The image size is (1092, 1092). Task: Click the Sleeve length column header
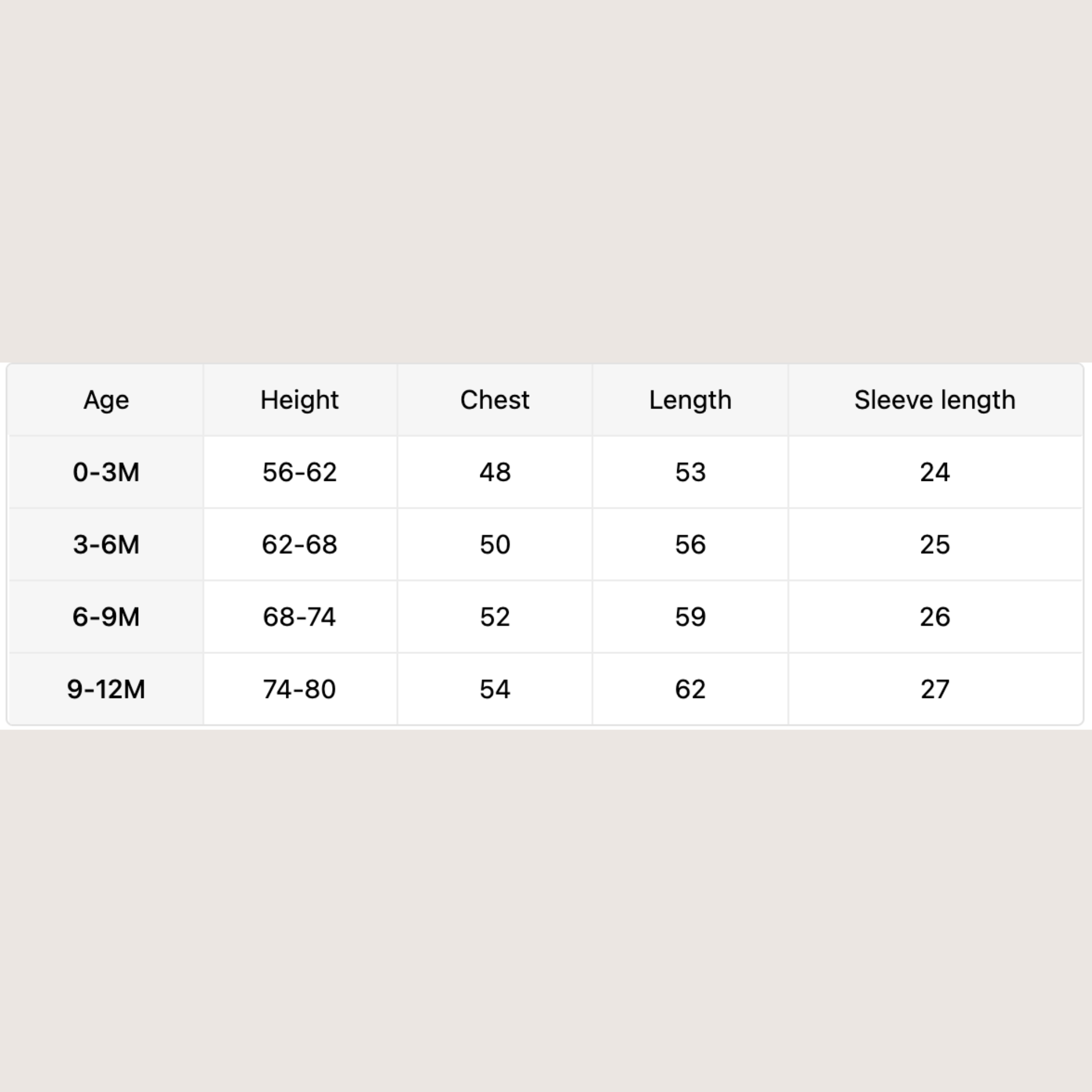935,400
